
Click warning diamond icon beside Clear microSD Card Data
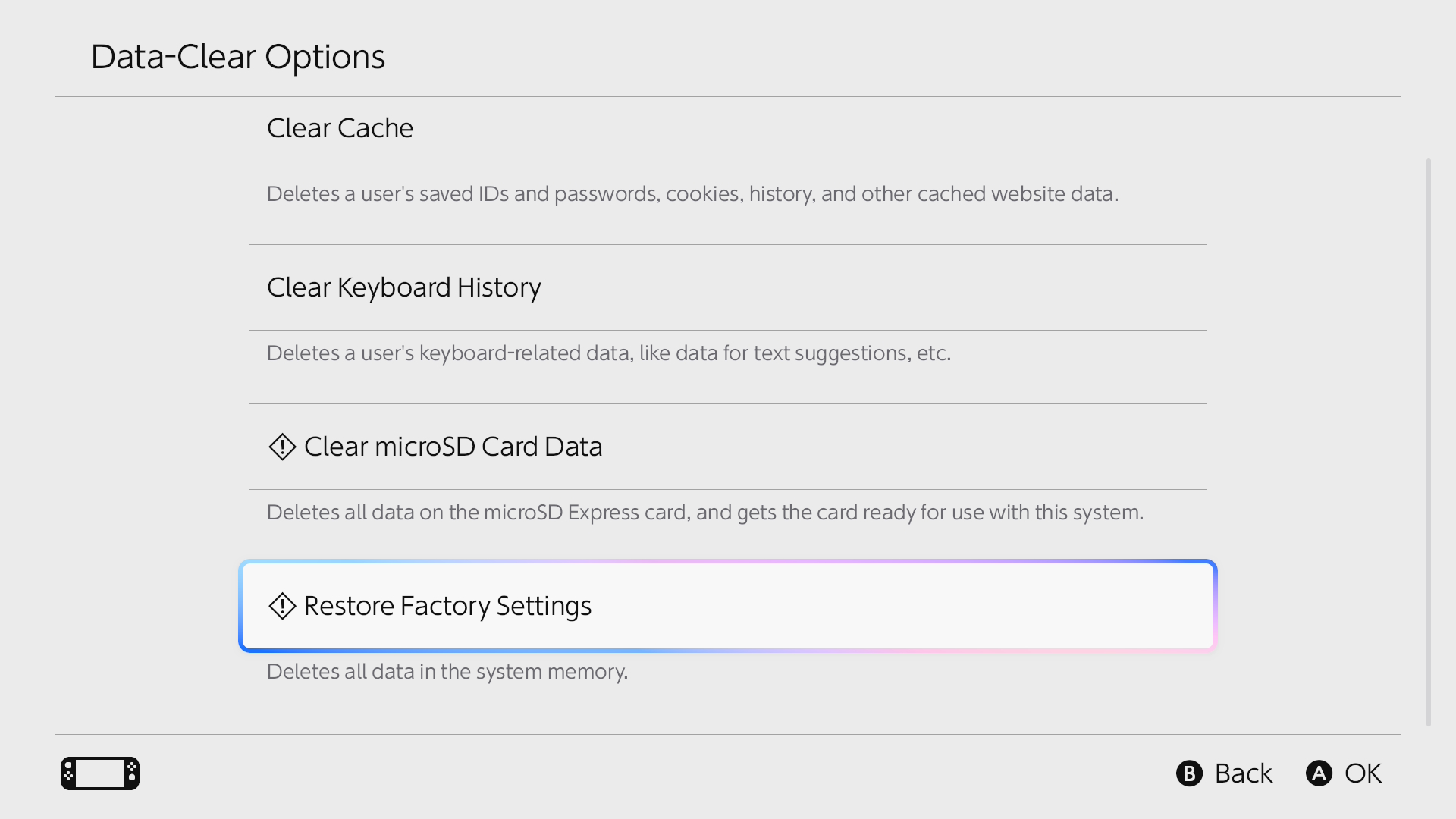click(x=282, y=447)
